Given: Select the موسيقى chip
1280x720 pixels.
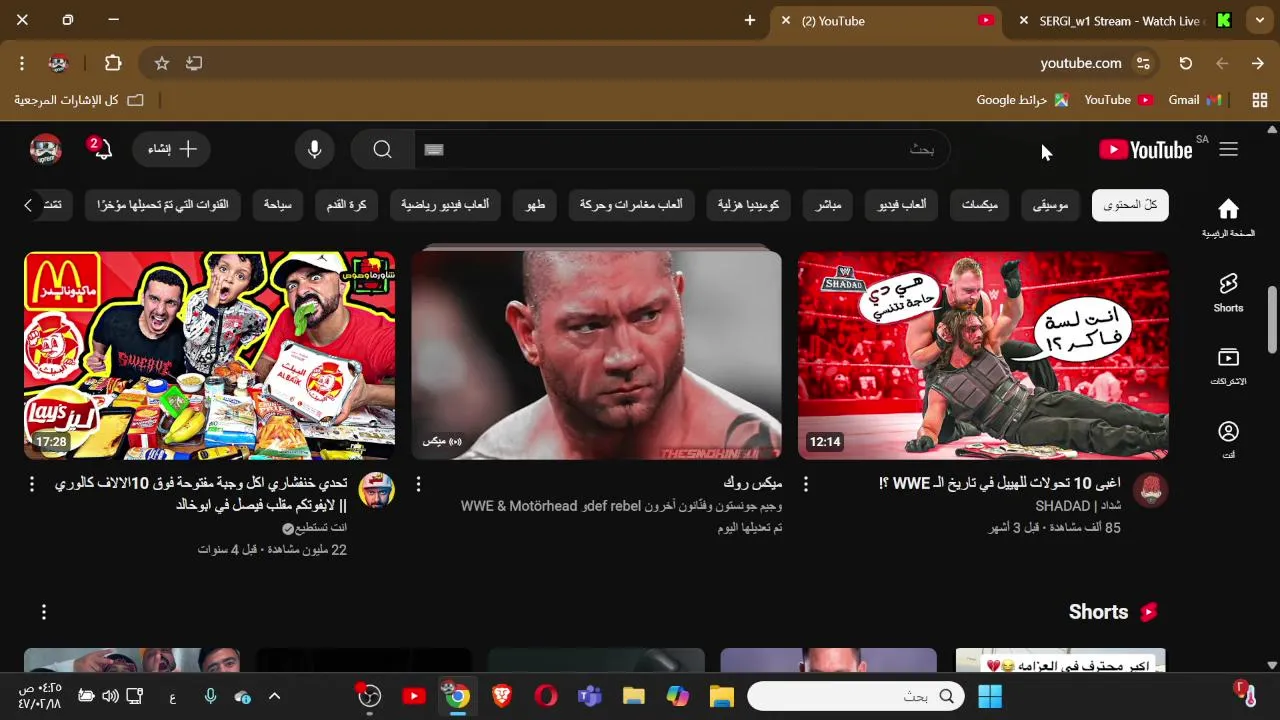Looking at the screenshot, I should coord(1050,205).
